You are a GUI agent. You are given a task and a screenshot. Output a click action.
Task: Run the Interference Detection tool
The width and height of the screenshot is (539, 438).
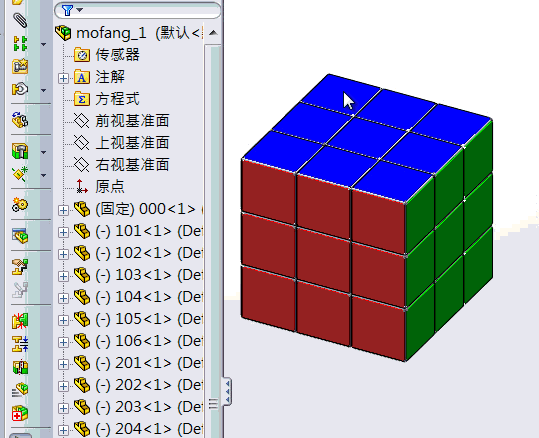[20, 321]
